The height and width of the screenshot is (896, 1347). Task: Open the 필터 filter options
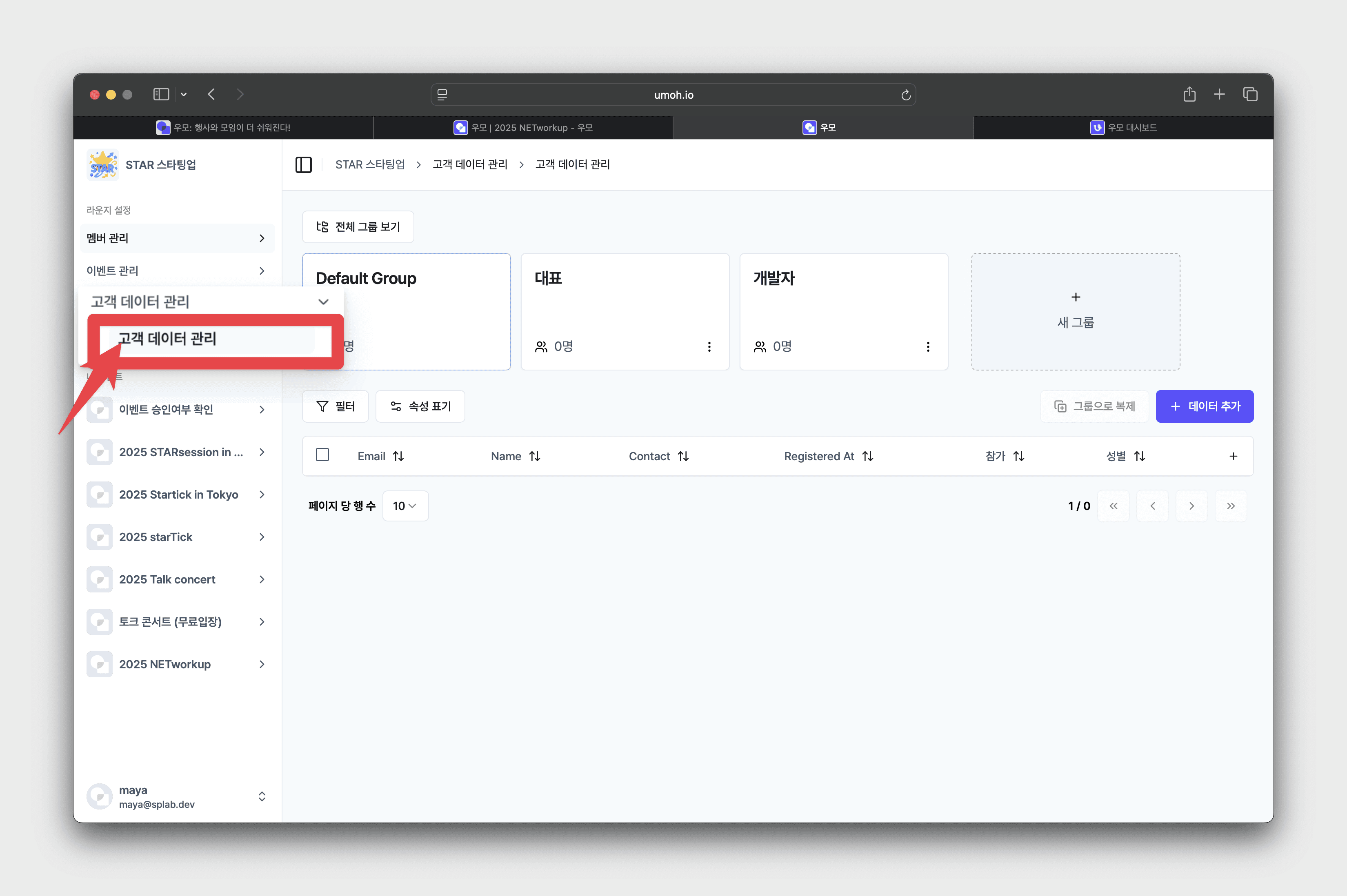point(336,406)
